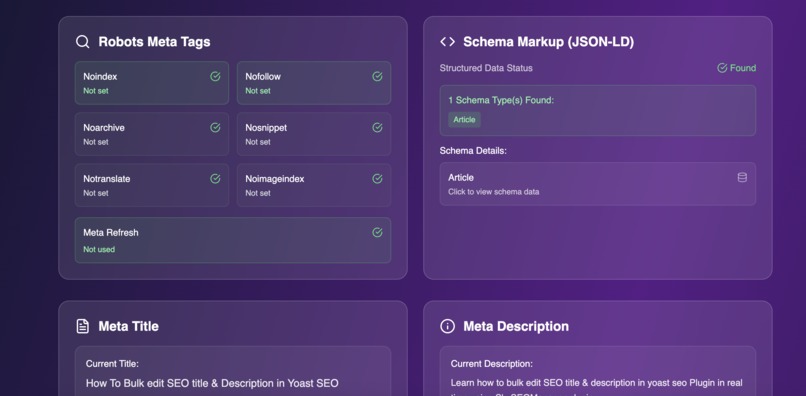Click the Meta Title heading

point(129,326)
